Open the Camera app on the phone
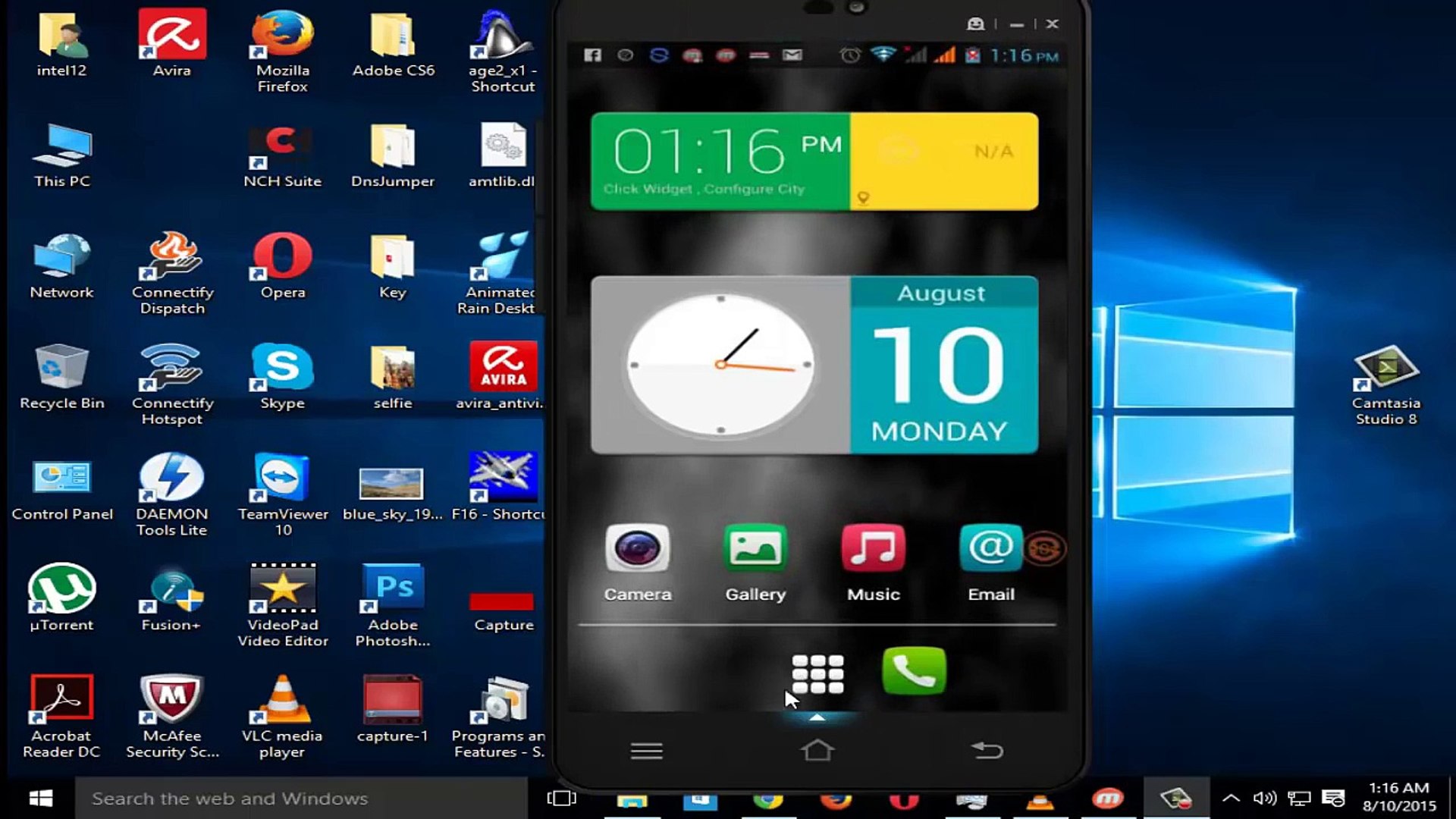This screenshot has width=1456, height=819. pos(637,549)
